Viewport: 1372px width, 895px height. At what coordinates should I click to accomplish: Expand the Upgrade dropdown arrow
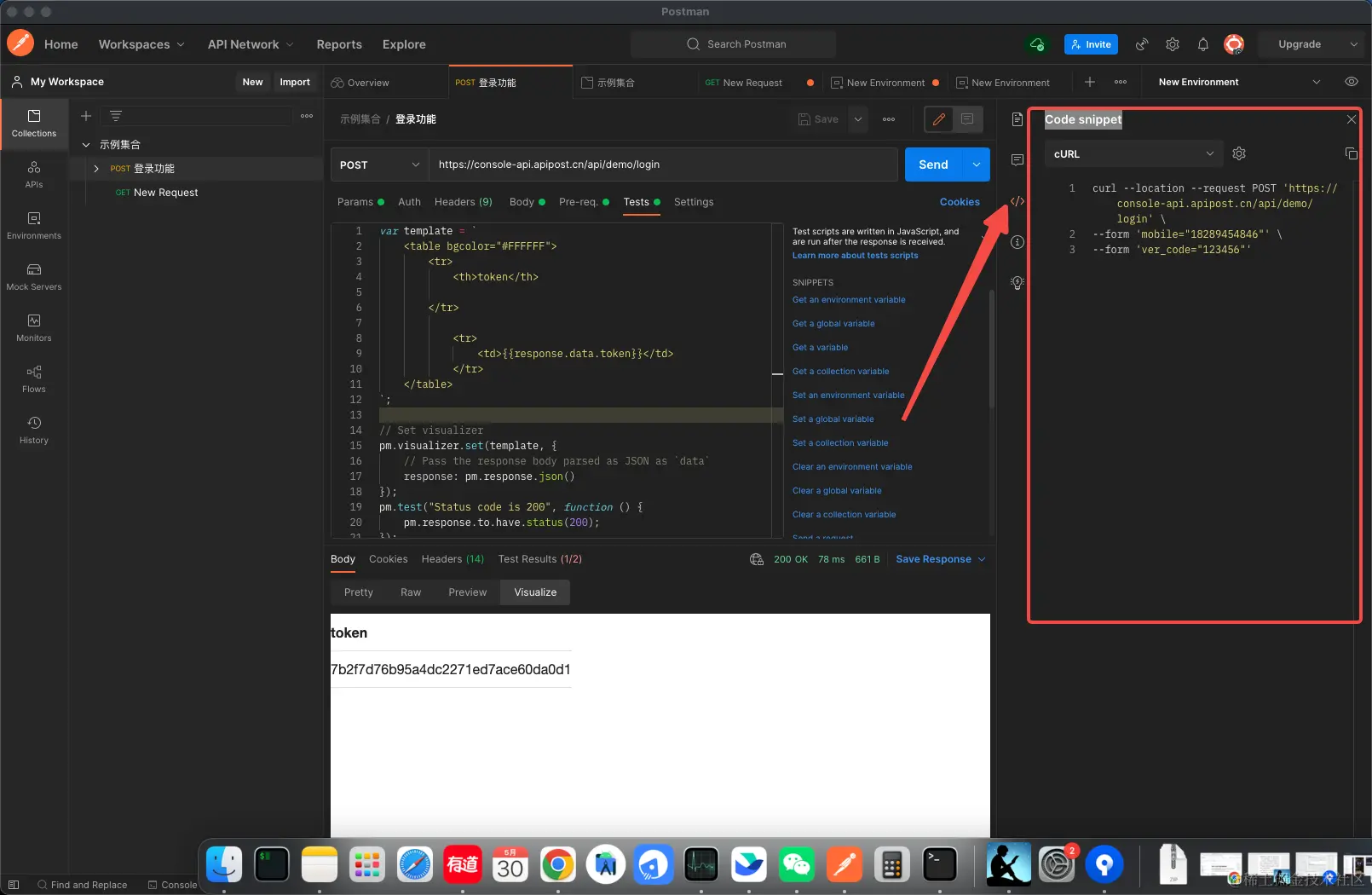click(1354, 44)
